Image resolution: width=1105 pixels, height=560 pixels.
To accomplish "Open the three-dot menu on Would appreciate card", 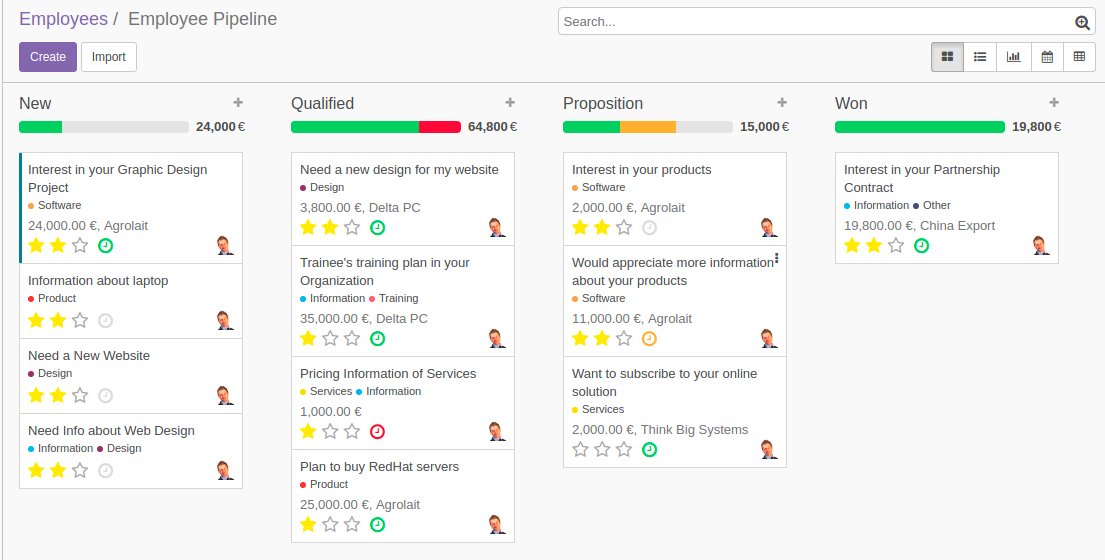I will click(777, 259).
